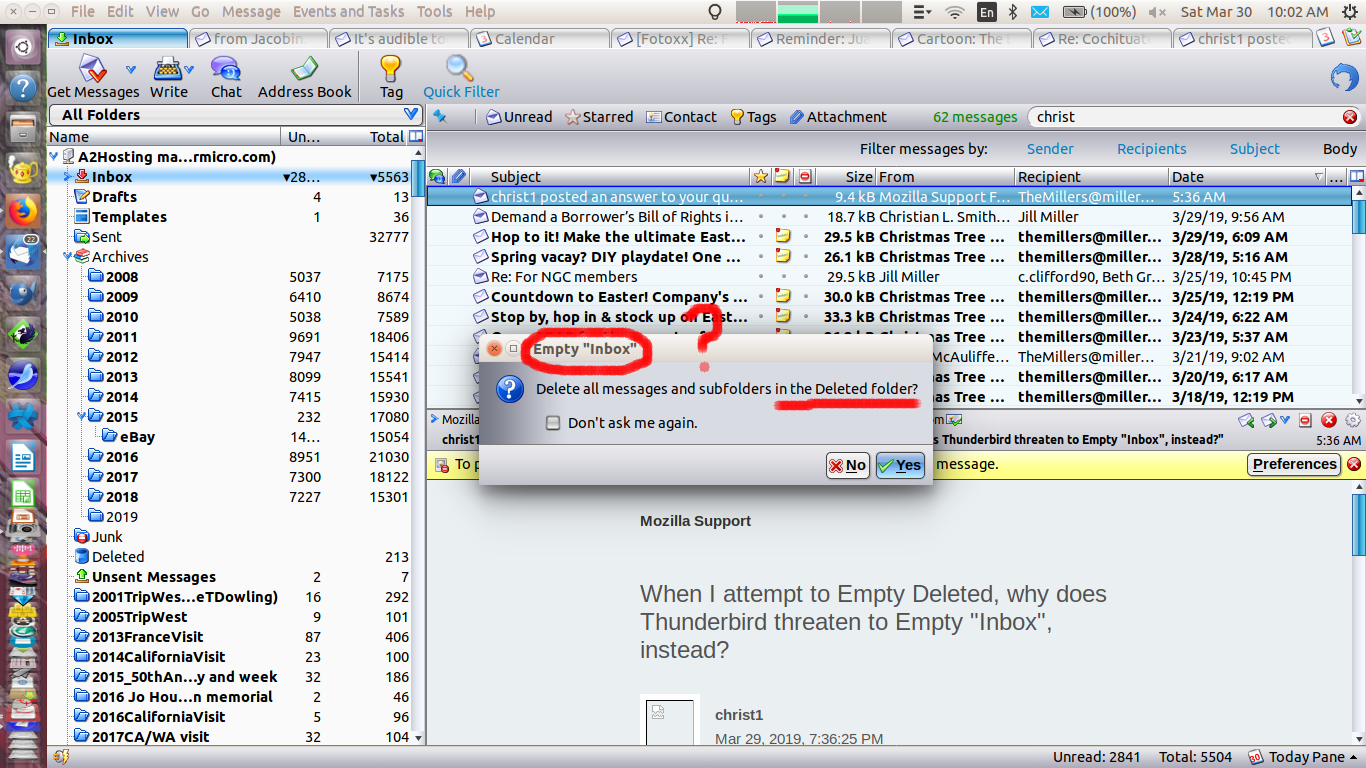This screenshot has height=768, width=1366.
Task: Toggle the Unread quick filter
Action: tap(519, 117)
